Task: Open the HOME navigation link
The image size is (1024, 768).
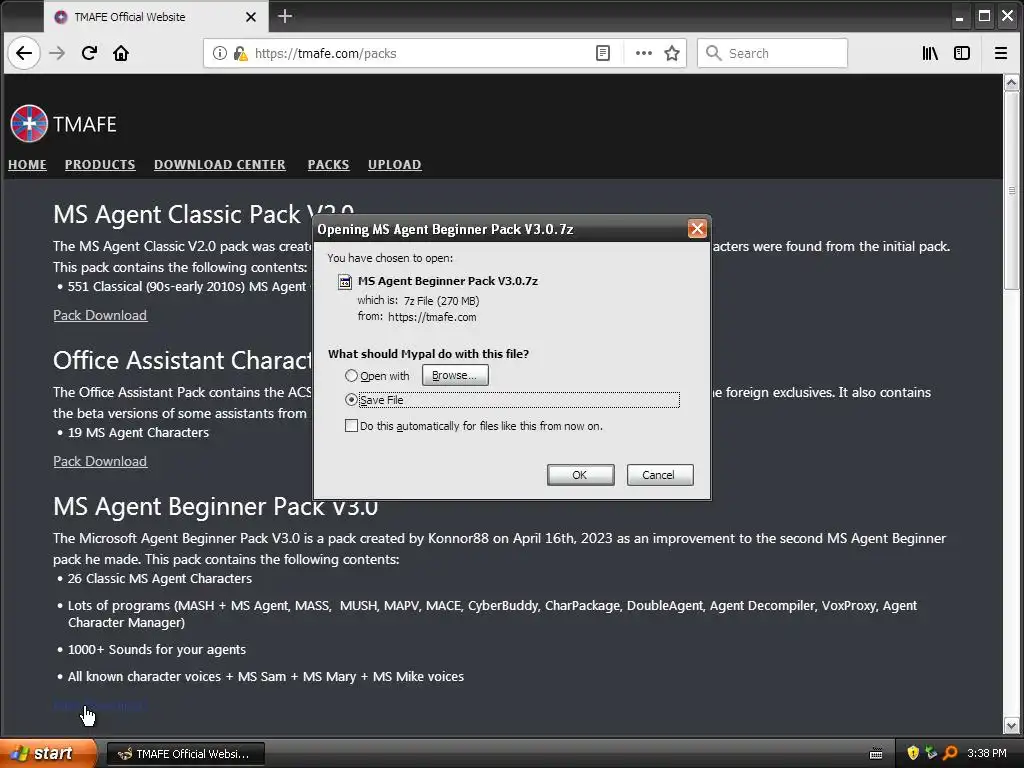Action: pos(27,165)
